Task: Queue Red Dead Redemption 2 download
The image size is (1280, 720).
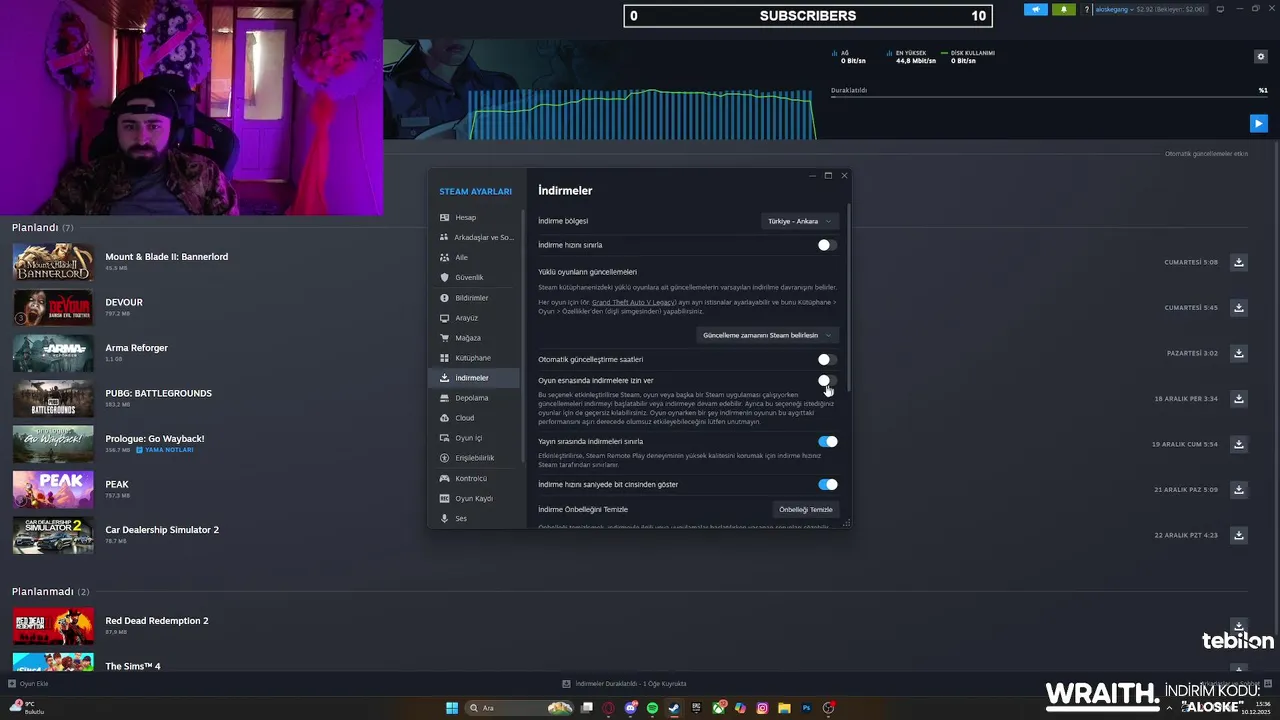Action: (1239, 626)
